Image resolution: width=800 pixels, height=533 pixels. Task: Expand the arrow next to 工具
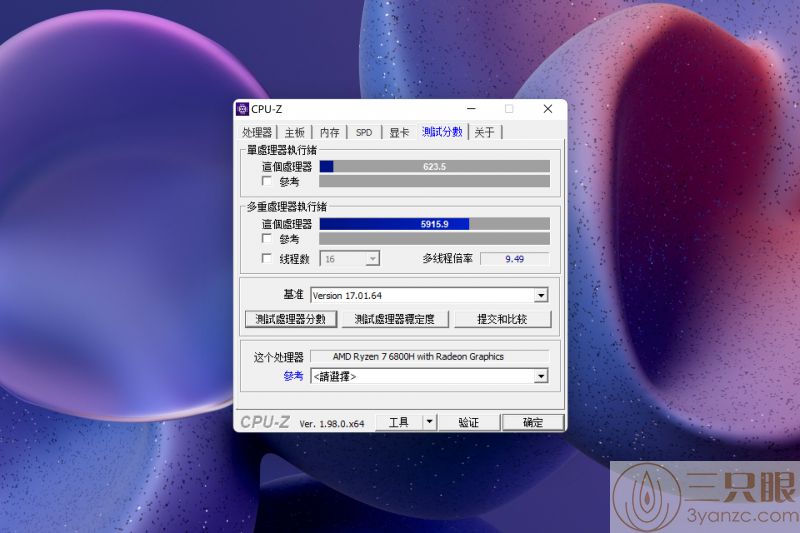pyautogui.click(x=430, y=422)
